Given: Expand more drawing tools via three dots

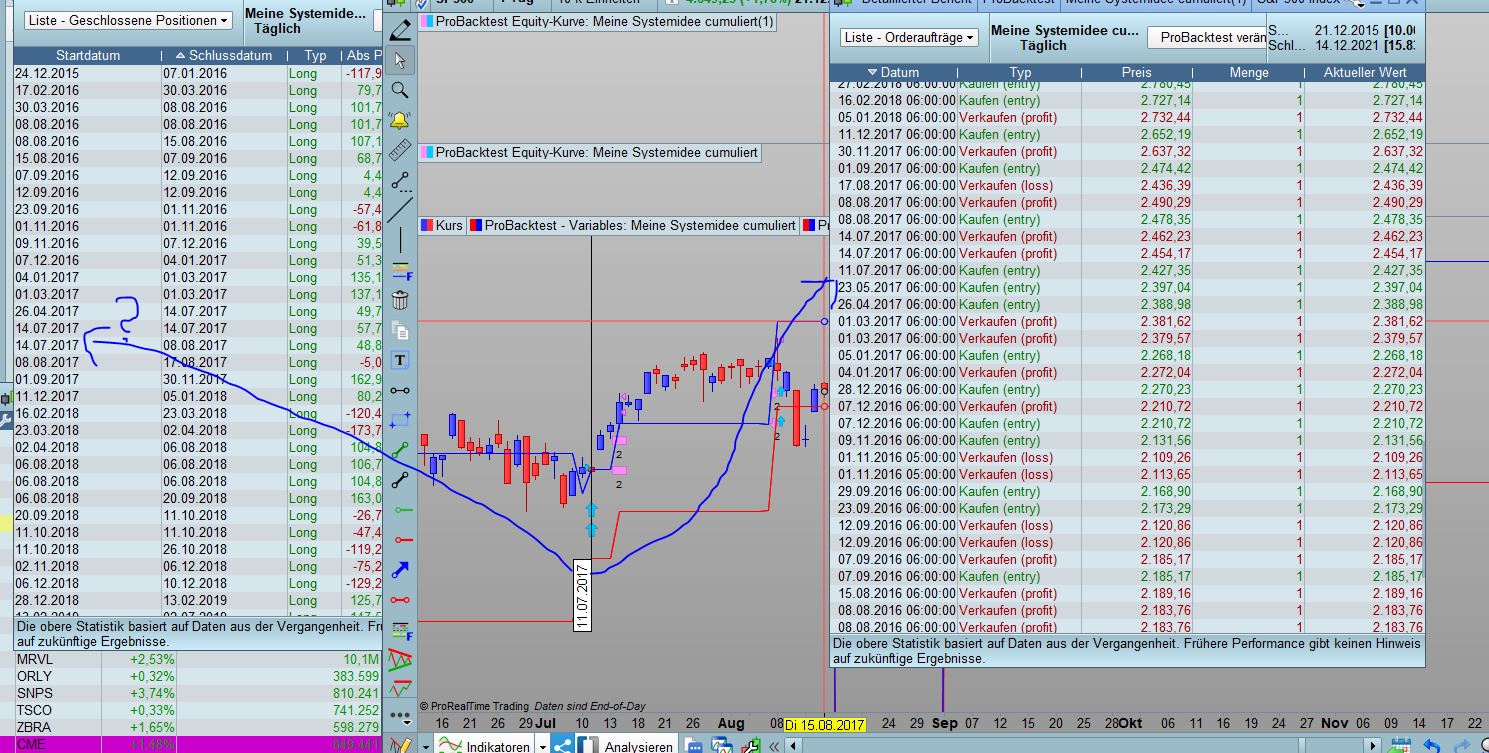Looking at the screenshot, I should pos(401,717).
